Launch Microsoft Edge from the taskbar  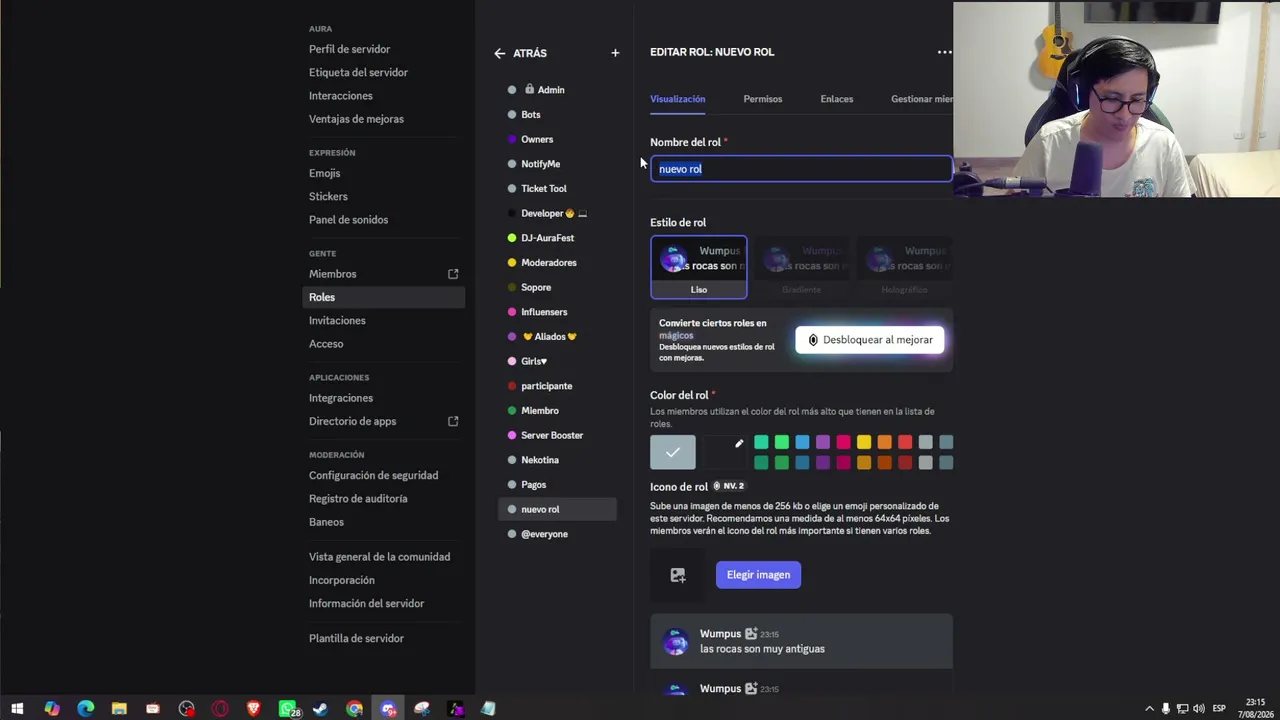pyautogui.click(x=85, y=709)
